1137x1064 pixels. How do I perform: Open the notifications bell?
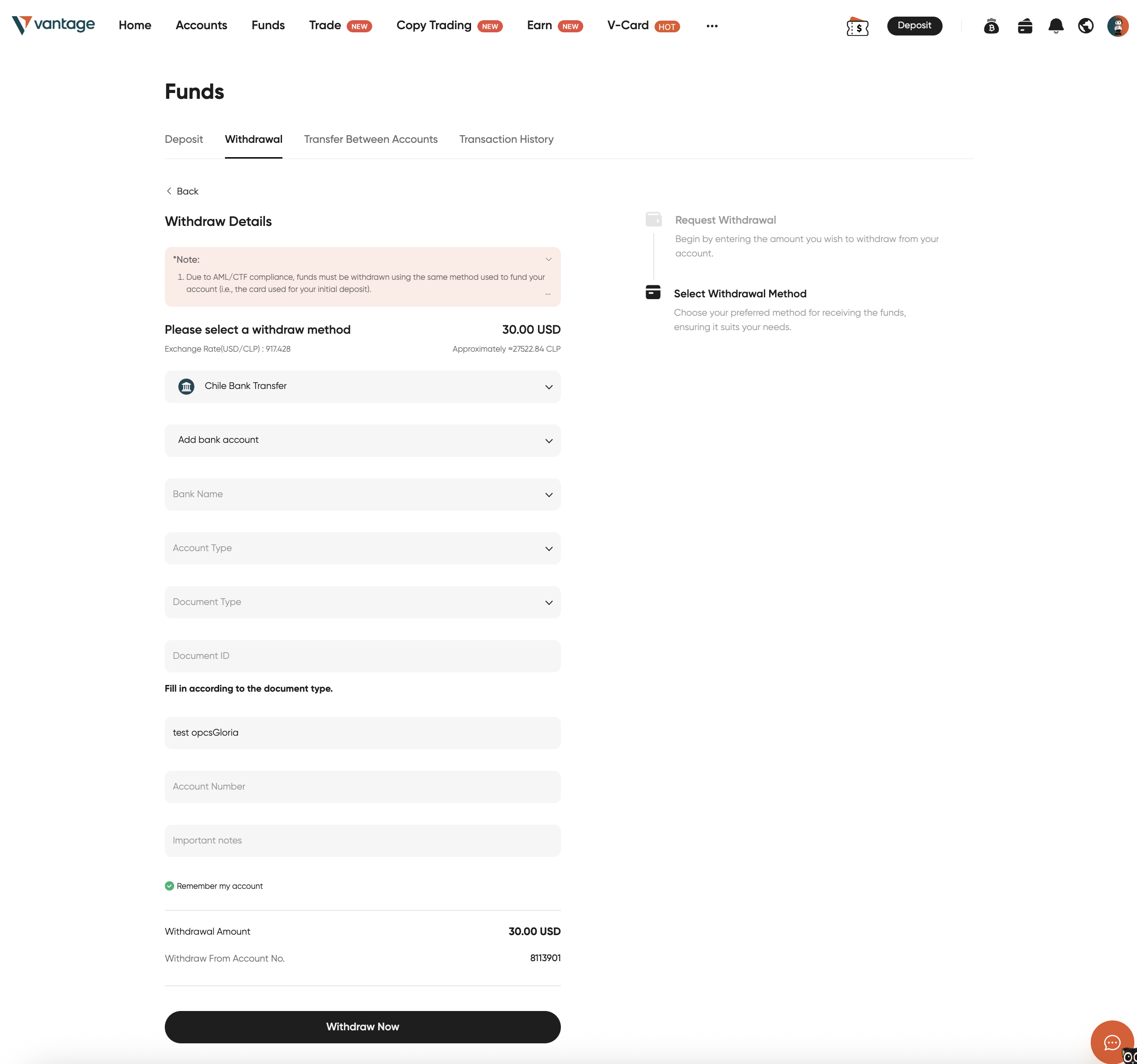[x=1056, y=26]
